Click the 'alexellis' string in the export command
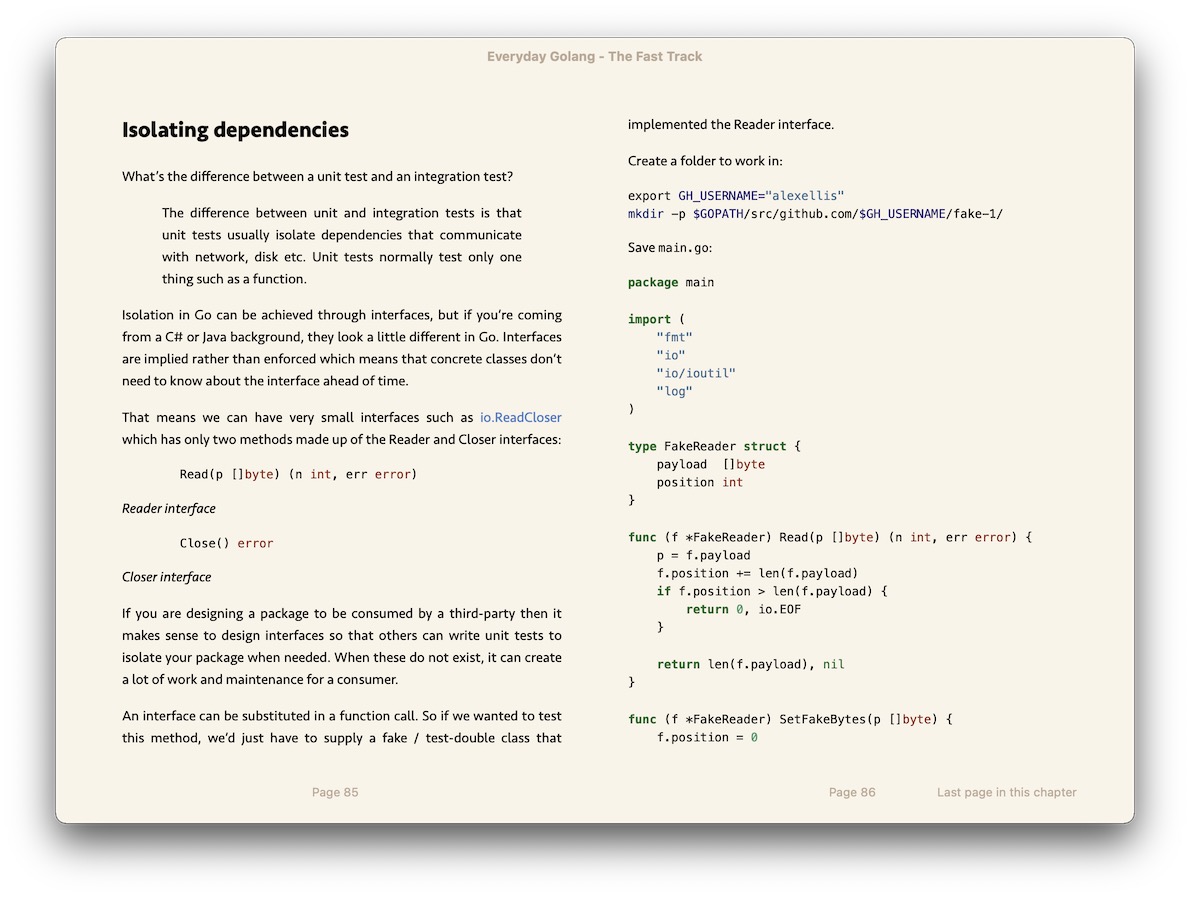Image resolution: width=1190 pixels, height=897 pixels. (x=806, y=195)
